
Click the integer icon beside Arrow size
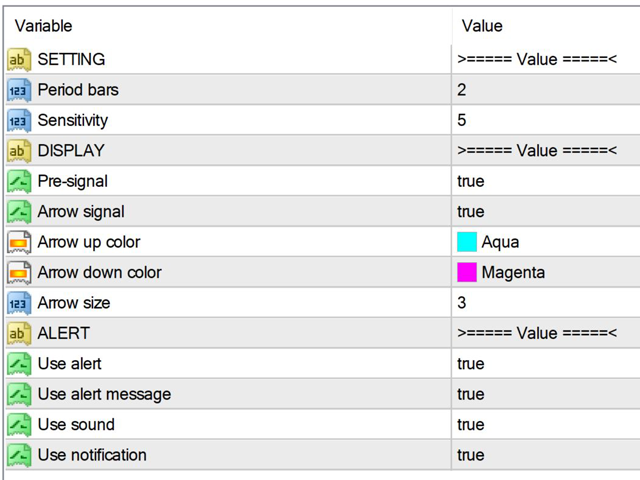coord(19,303)
